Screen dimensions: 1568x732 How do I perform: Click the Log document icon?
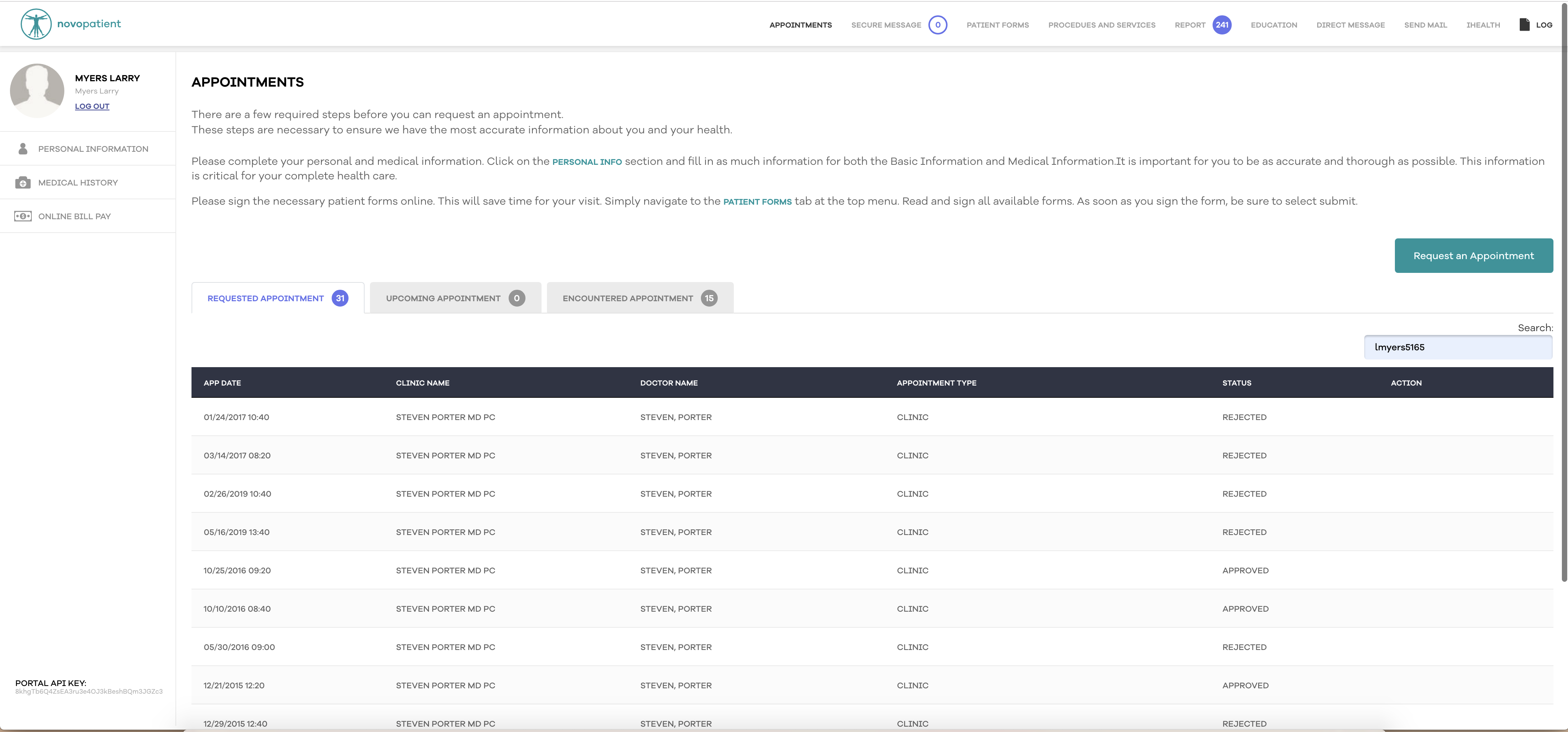pos(1524,25)
